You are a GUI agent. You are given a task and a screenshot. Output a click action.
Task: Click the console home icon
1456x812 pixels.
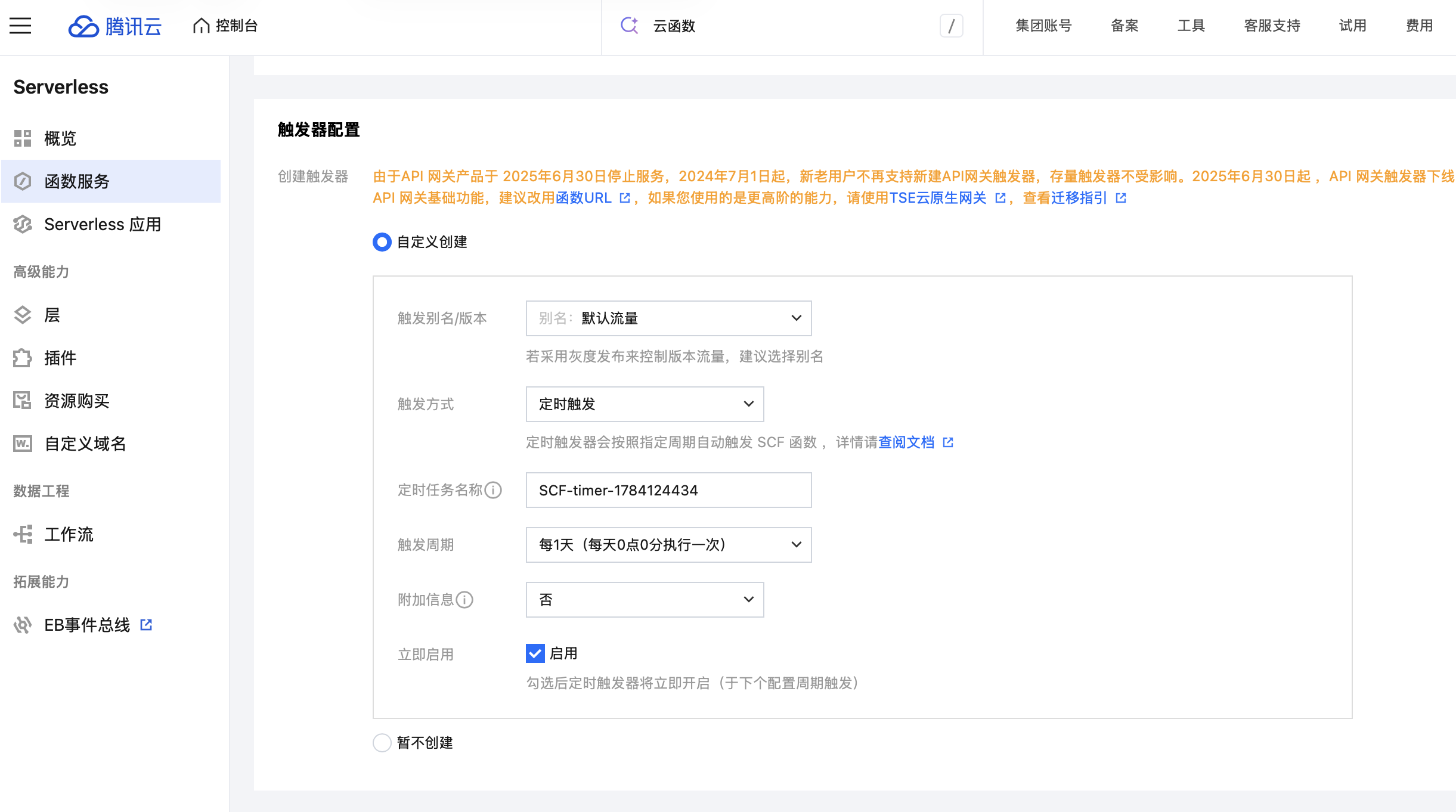pos(202,26)
